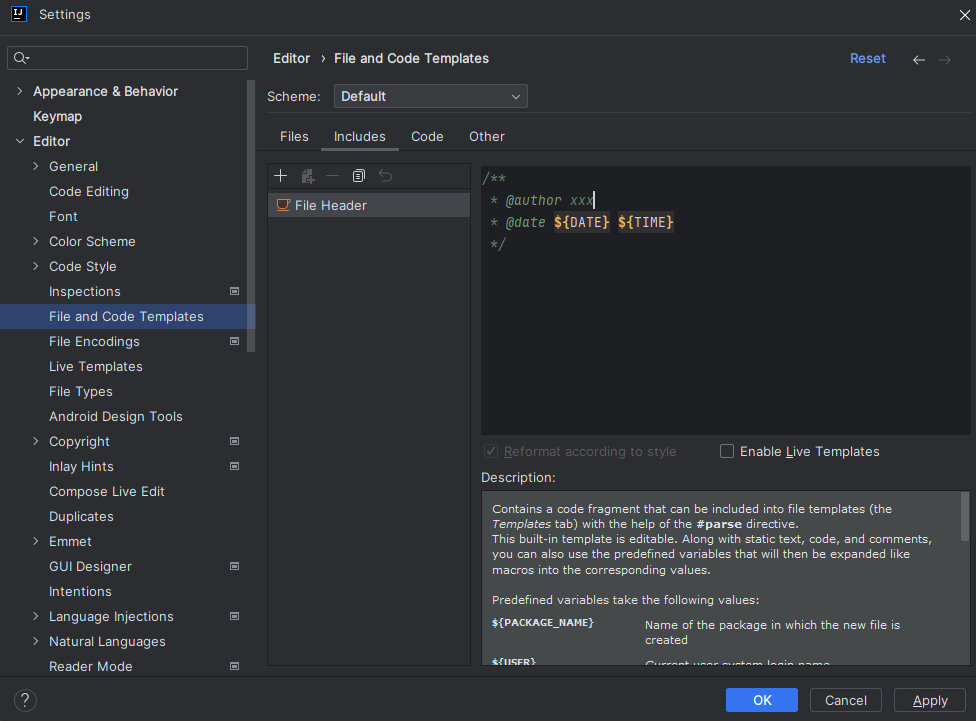976x721 pixels.
Task: Expand the Natural Languages node
Action: coord(35,641)
